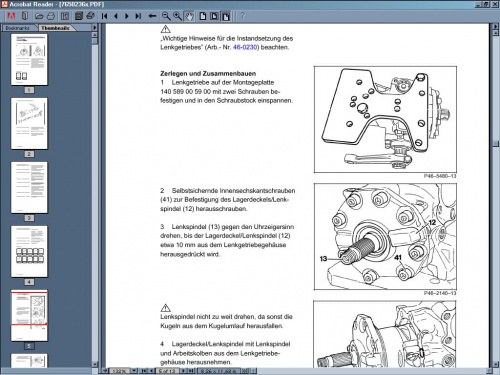
Task: Select page 2 thumbnail
Action: [x=29, y=124]
